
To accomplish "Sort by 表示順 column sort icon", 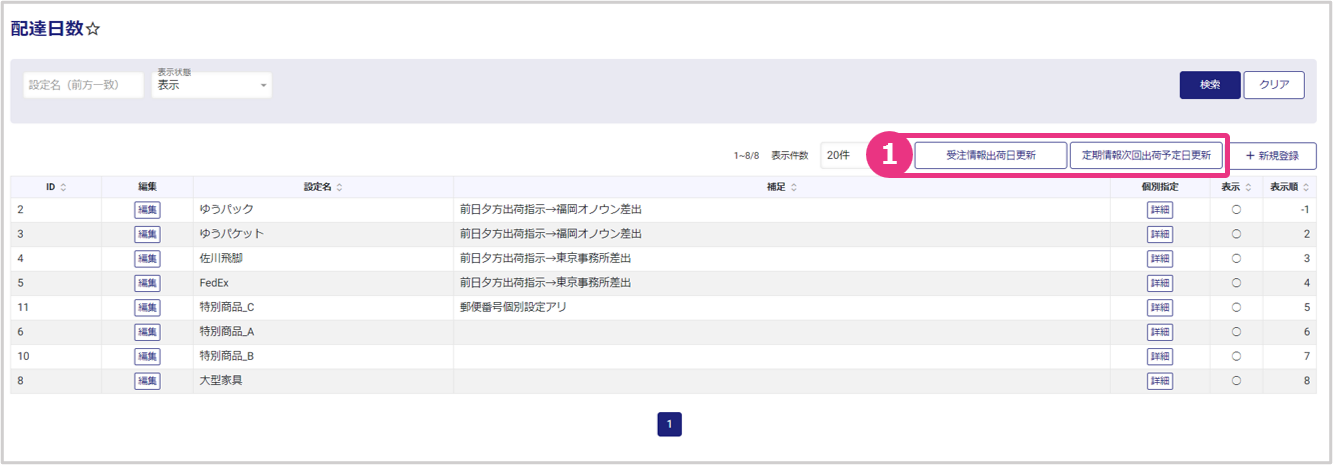I will (x=1304, y=187).
